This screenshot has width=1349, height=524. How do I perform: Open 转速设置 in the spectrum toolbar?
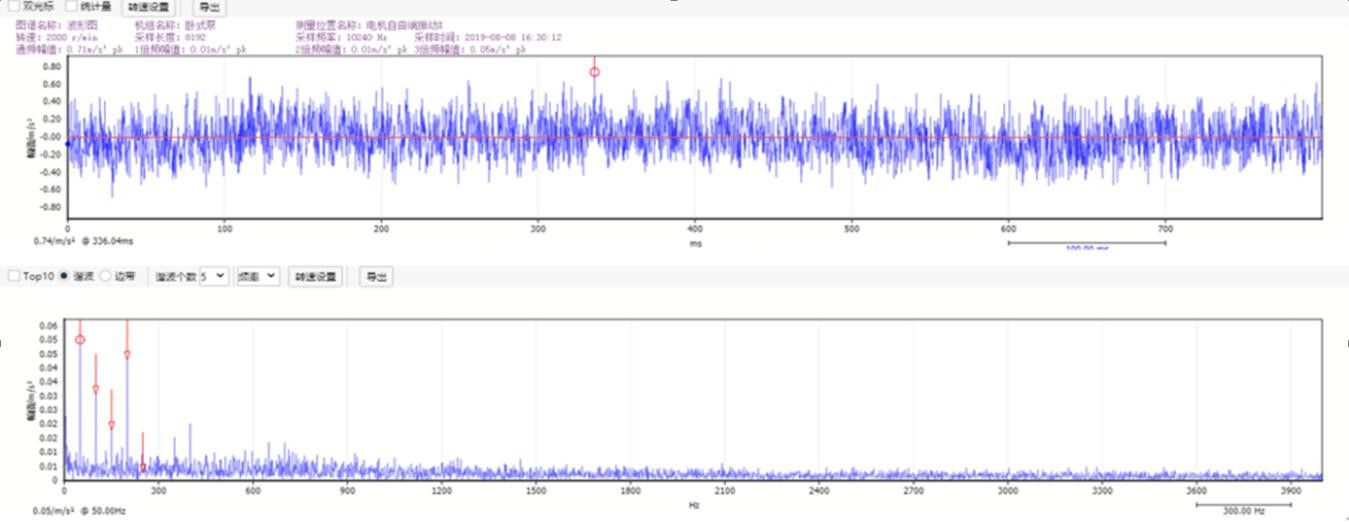[x=315, y=277]
